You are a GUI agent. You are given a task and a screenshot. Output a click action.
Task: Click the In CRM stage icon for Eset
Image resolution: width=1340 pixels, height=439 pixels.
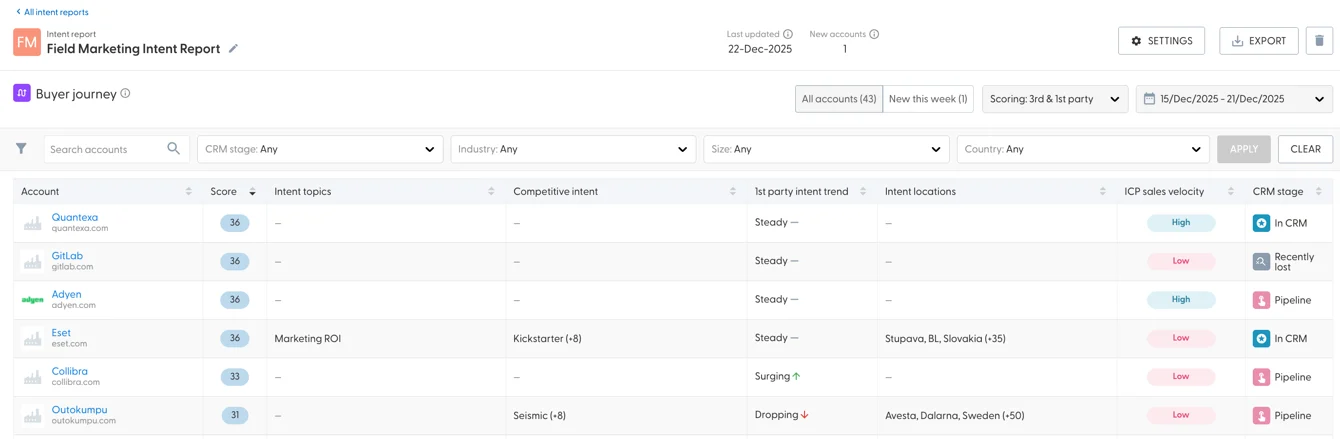pos(1261,338)
